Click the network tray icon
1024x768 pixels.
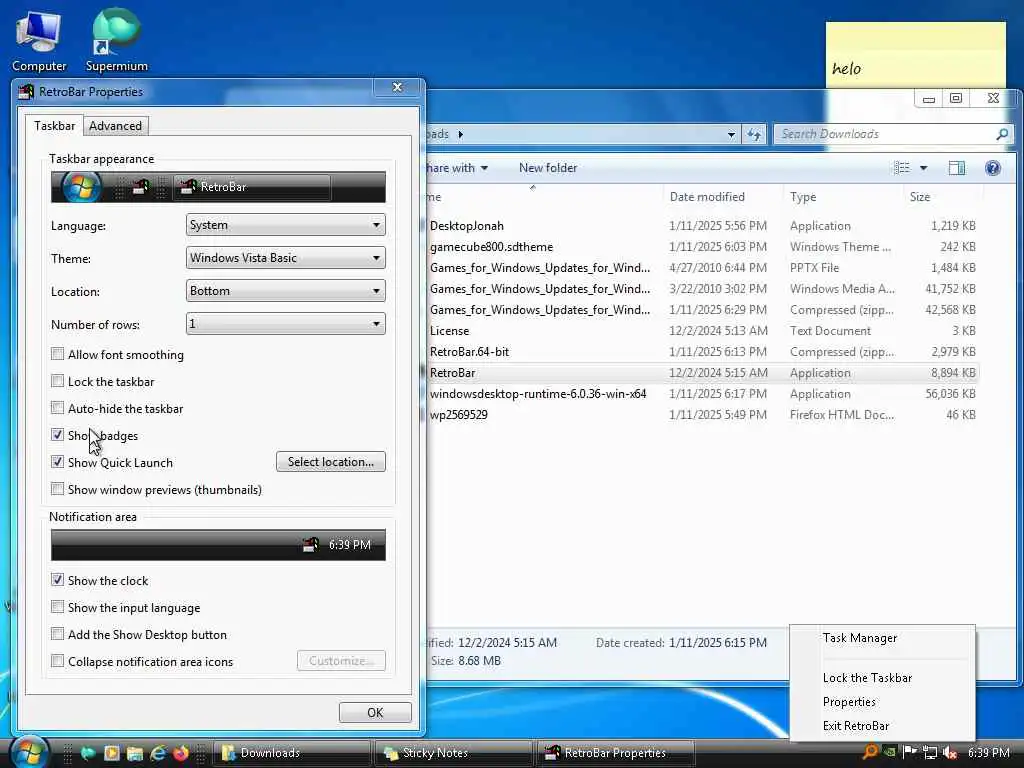(930, 753)
